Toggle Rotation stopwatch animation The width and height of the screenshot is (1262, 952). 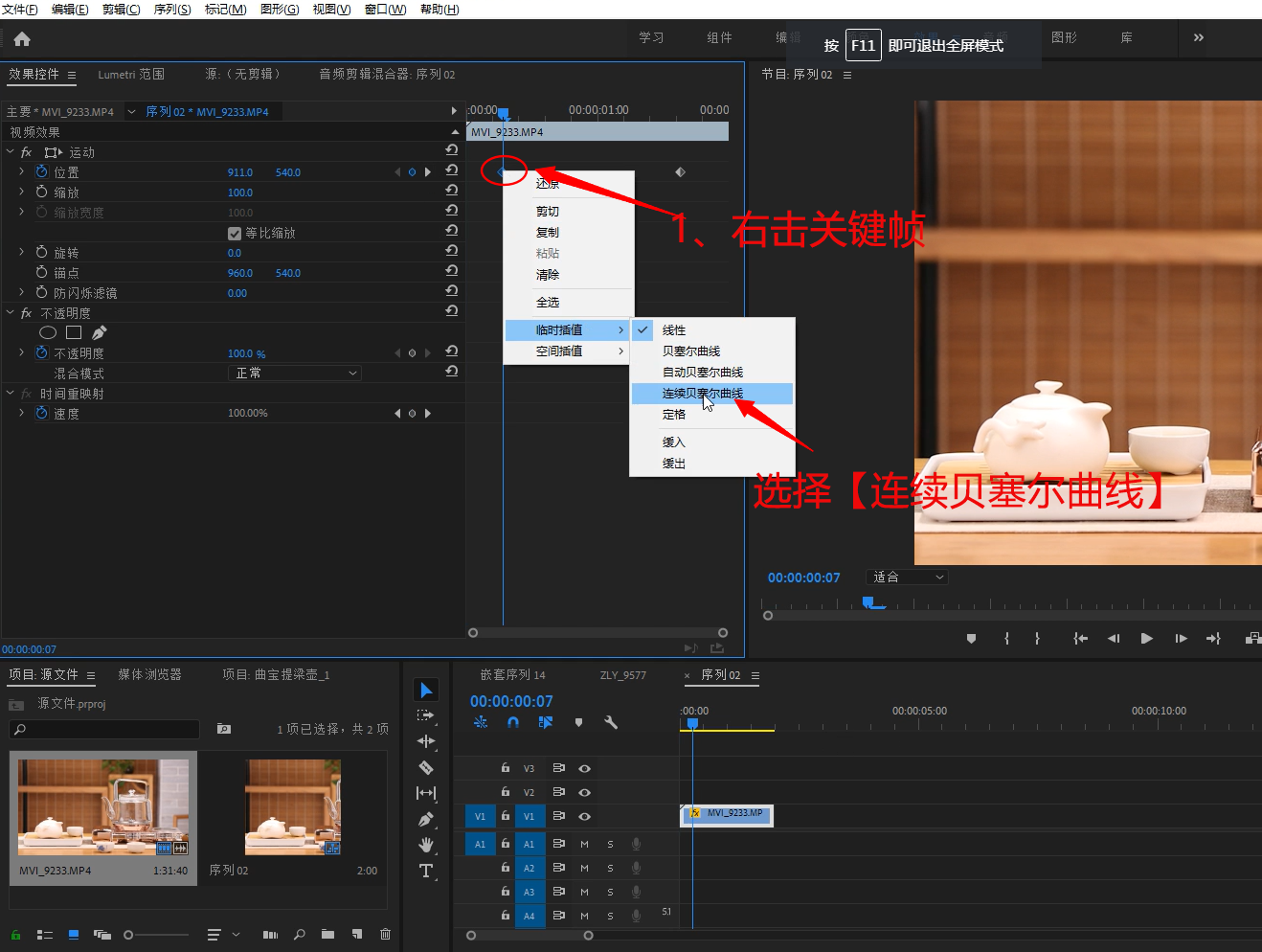(x=42, y=252)
